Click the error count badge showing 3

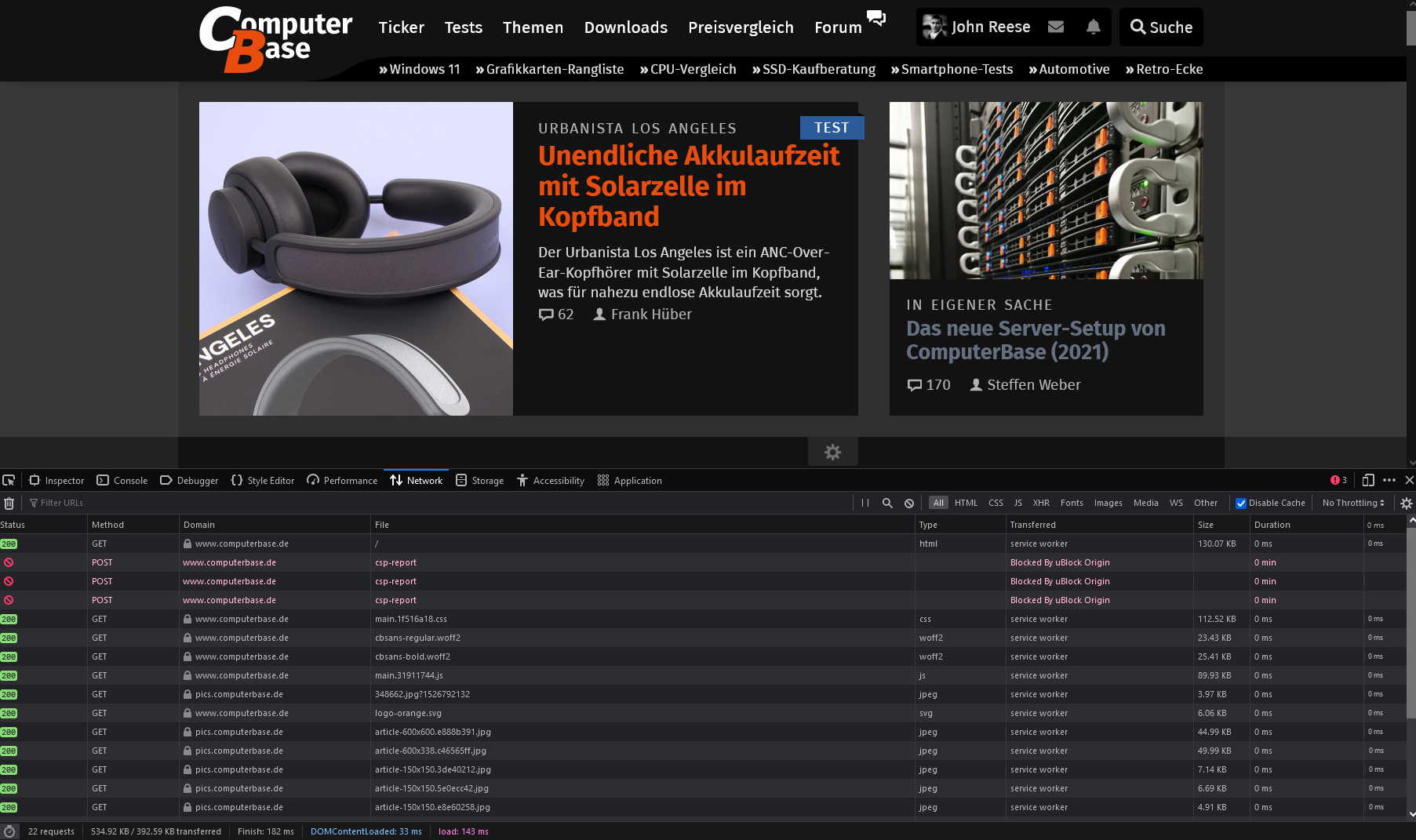(1339, 480)
